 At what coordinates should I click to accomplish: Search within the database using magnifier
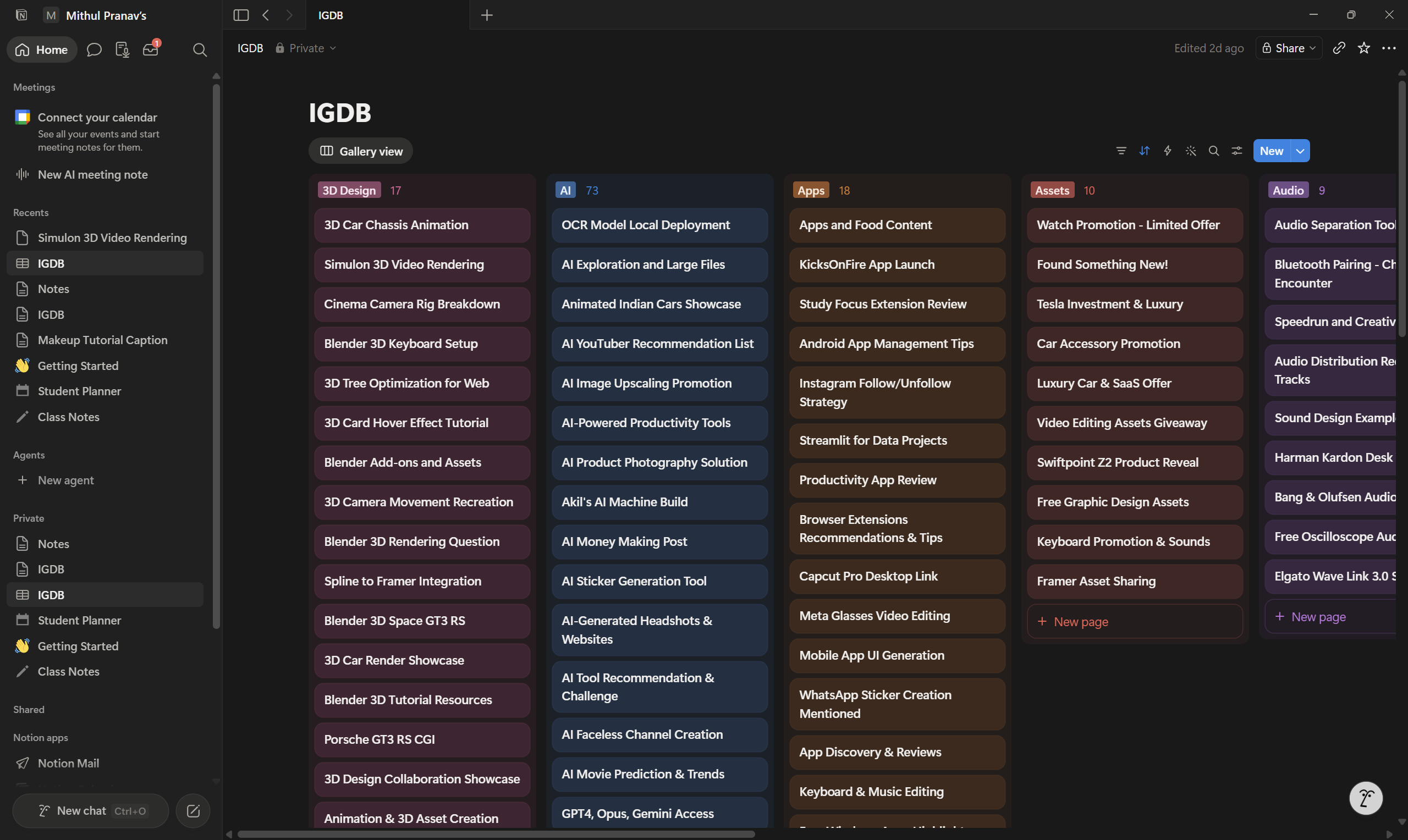tap(1214, 151)
